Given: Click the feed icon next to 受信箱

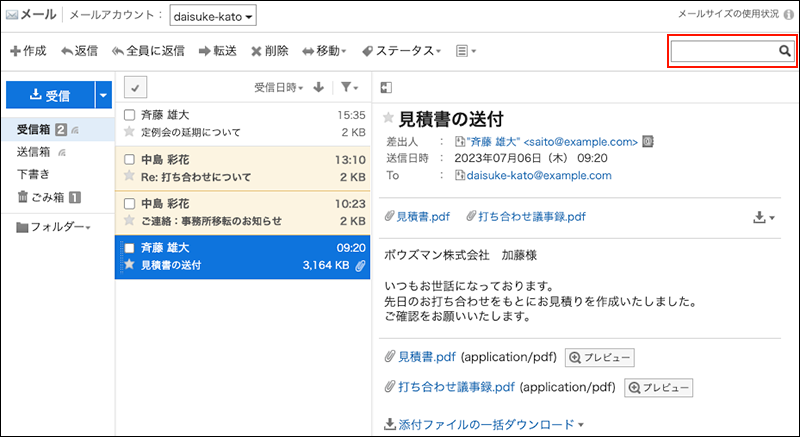Looking at the screenshot, I should coord(75,131).
